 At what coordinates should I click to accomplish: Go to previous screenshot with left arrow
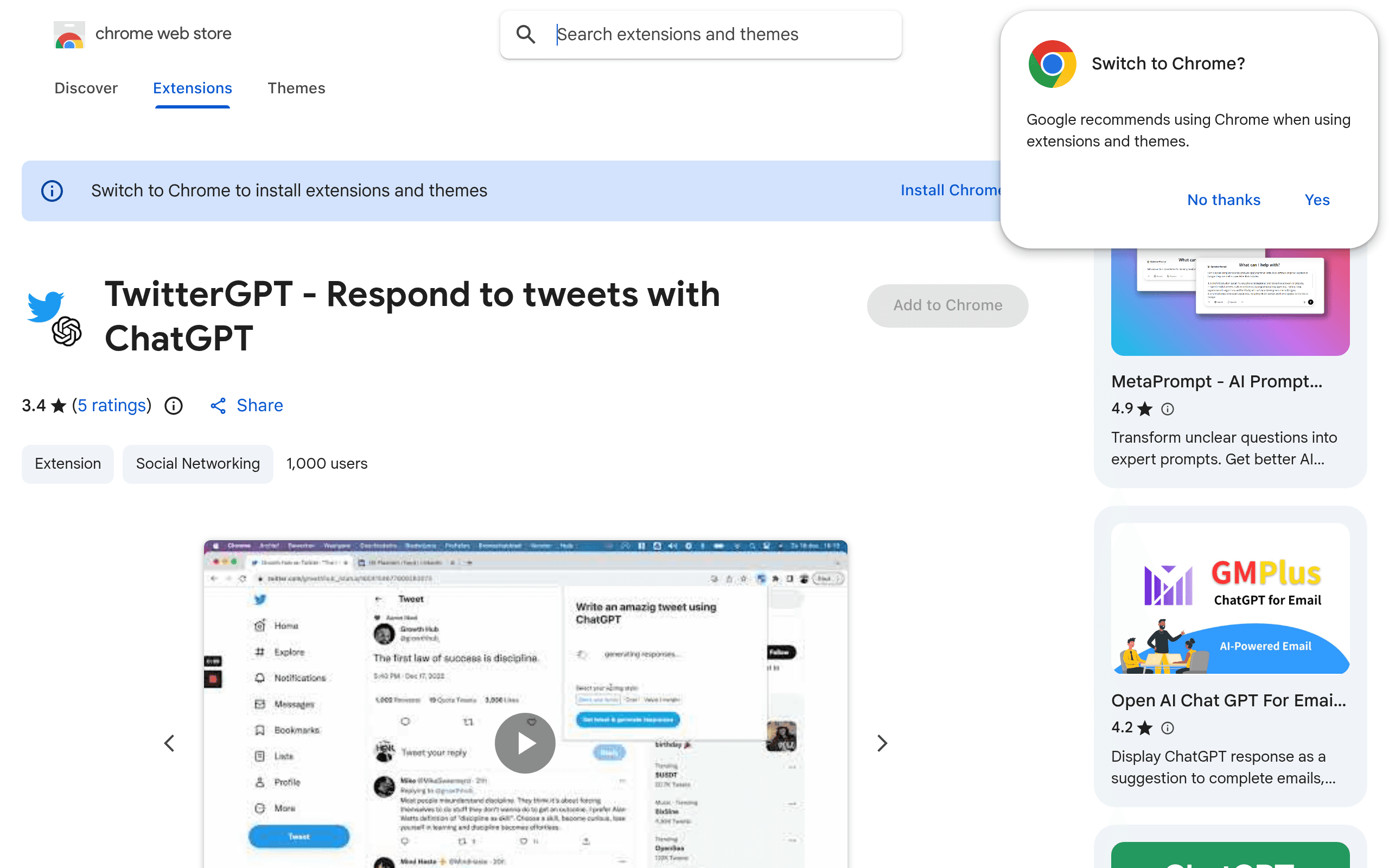[169, 743]
